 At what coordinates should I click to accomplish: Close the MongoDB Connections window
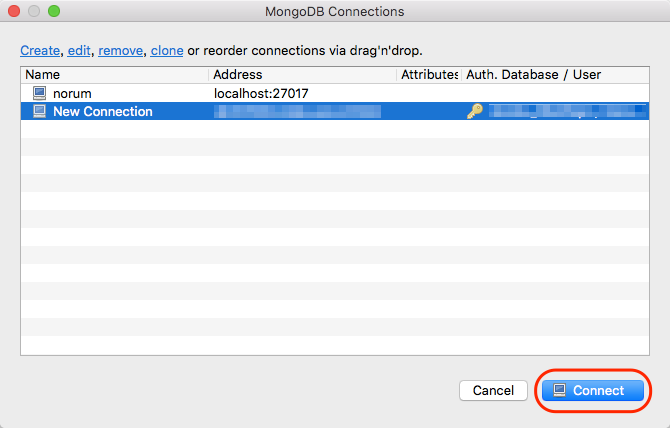tap(14, 11)
